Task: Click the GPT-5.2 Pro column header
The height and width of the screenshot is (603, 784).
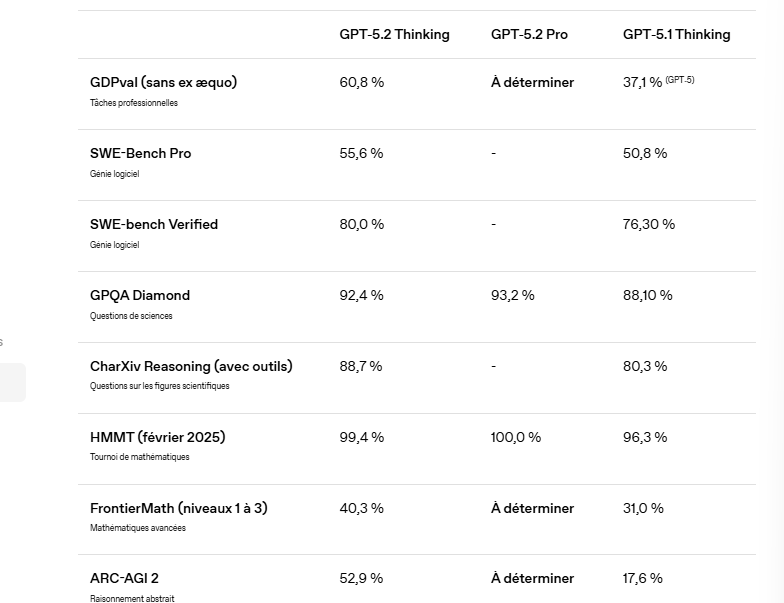Action: 529,34
